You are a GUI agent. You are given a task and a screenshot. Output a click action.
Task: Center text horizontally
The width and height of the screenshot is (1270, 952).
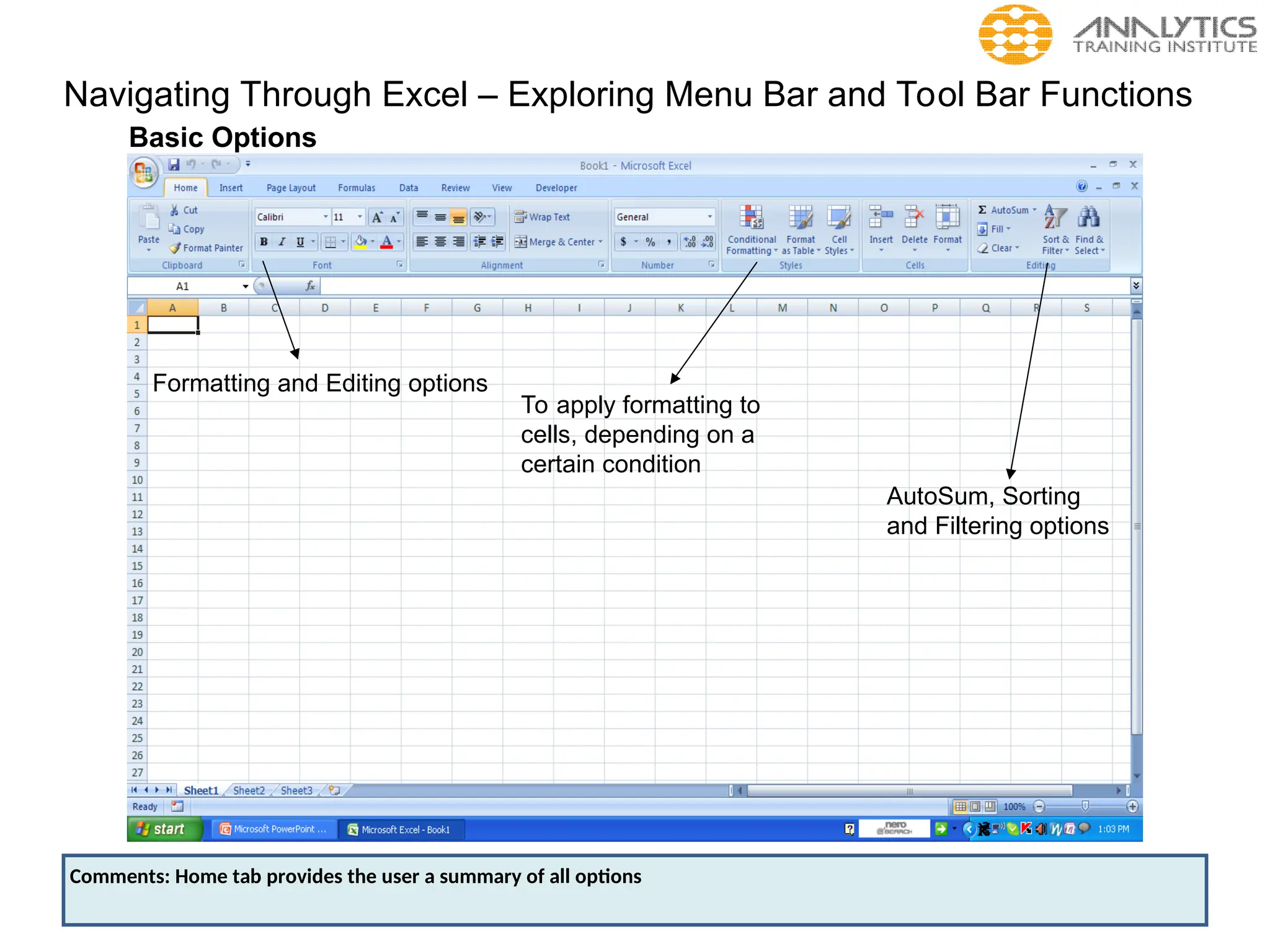pos(440,242)
